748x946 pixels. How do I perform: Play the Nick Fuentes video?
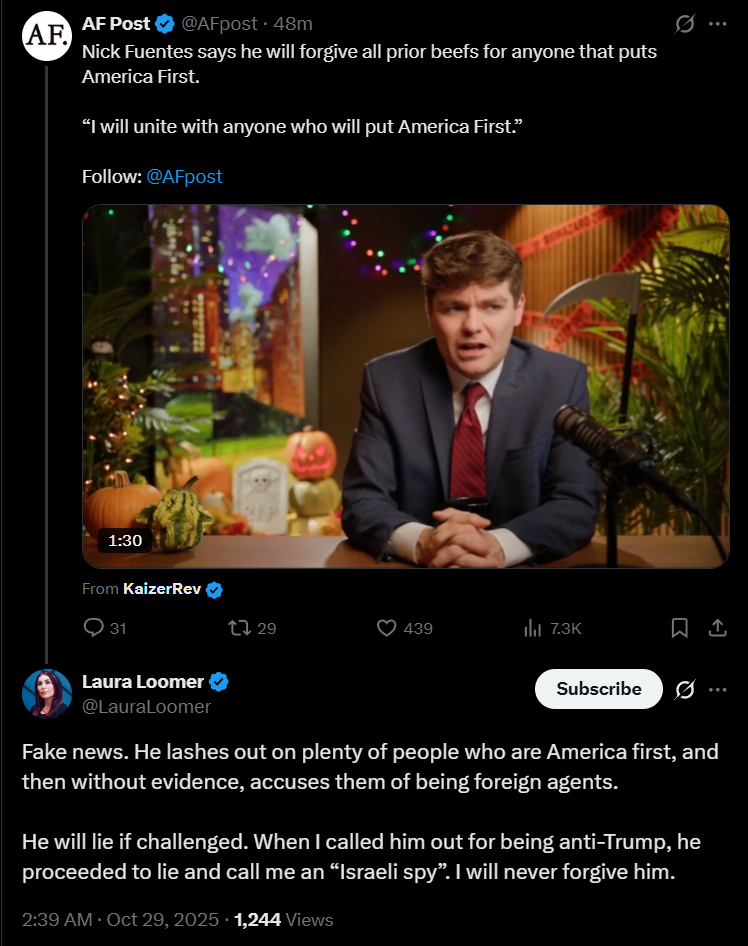pyautogui.click(x=405, y=386)
